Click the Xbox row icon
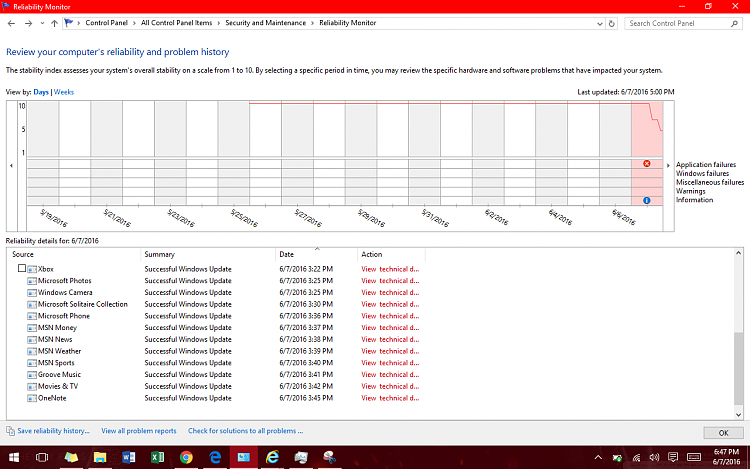Image resolution: width=750 pixels, height=469 pixels. (x=32, y=269)
